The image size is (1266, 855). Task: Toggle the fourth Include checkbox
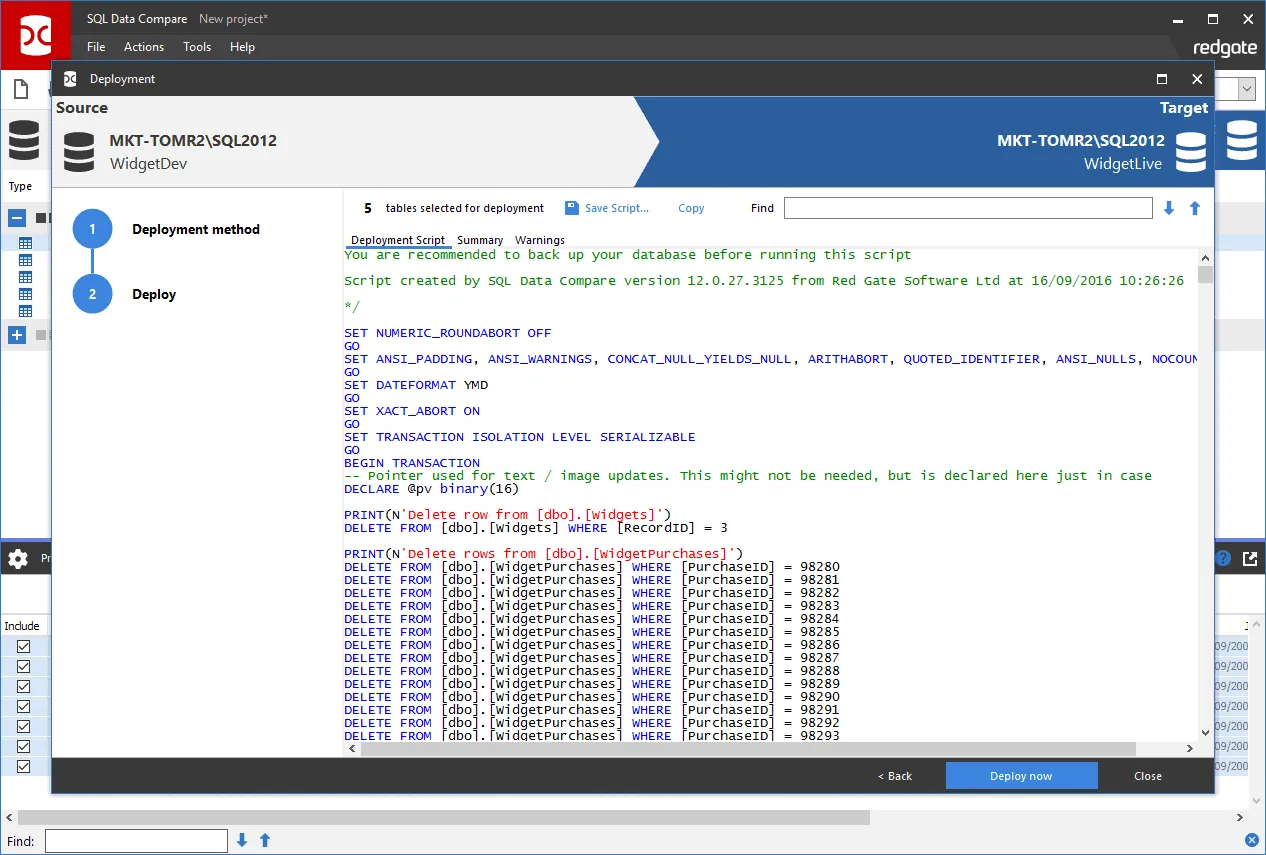coord(24,706)
